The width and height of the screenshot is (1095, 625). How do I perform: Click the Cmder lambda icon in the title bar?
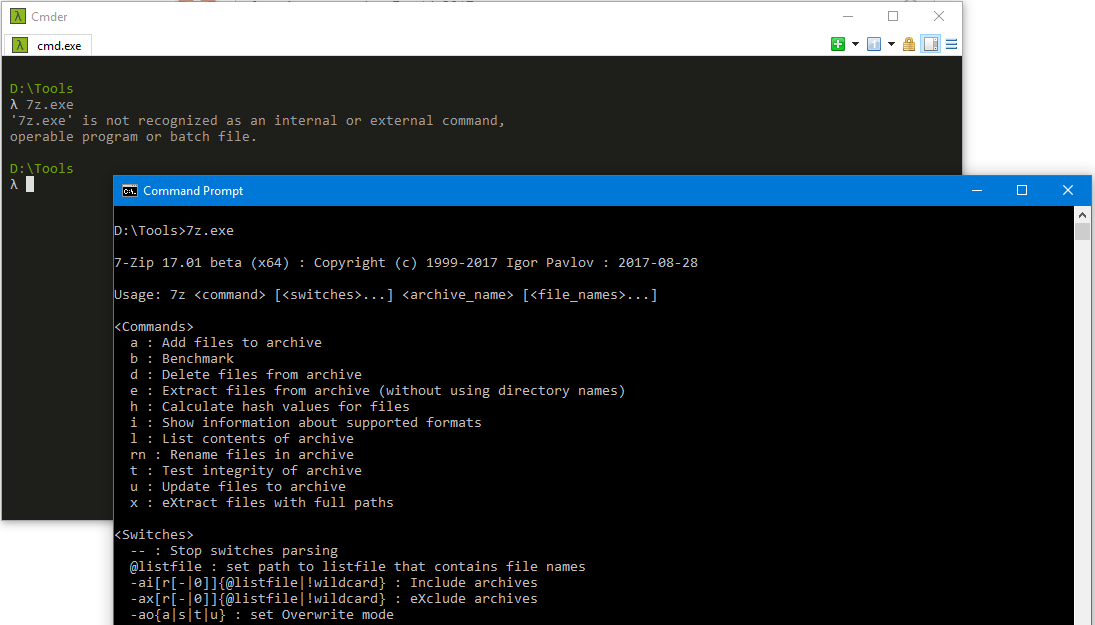click(x=20, y=16)
